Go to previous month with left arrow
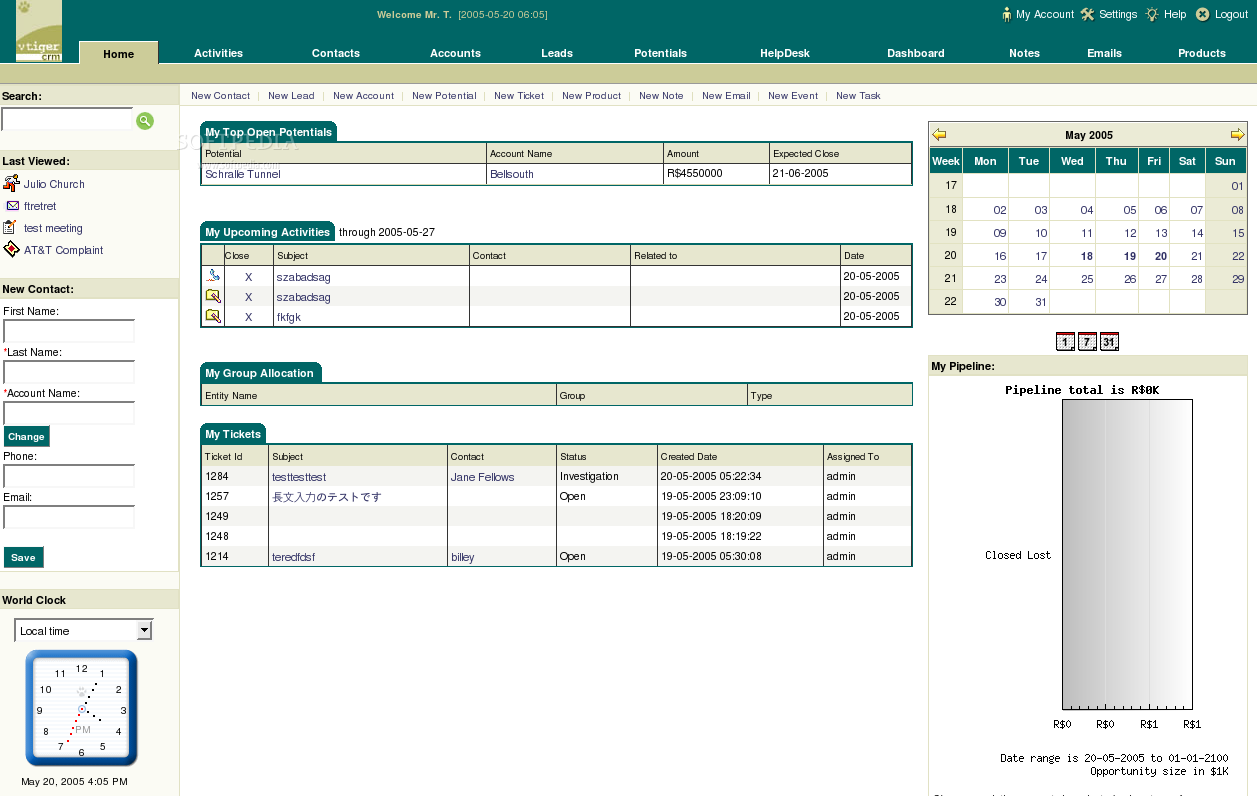Image resolution: width=1257 pixels, height=796 pixels. (939, 134)
